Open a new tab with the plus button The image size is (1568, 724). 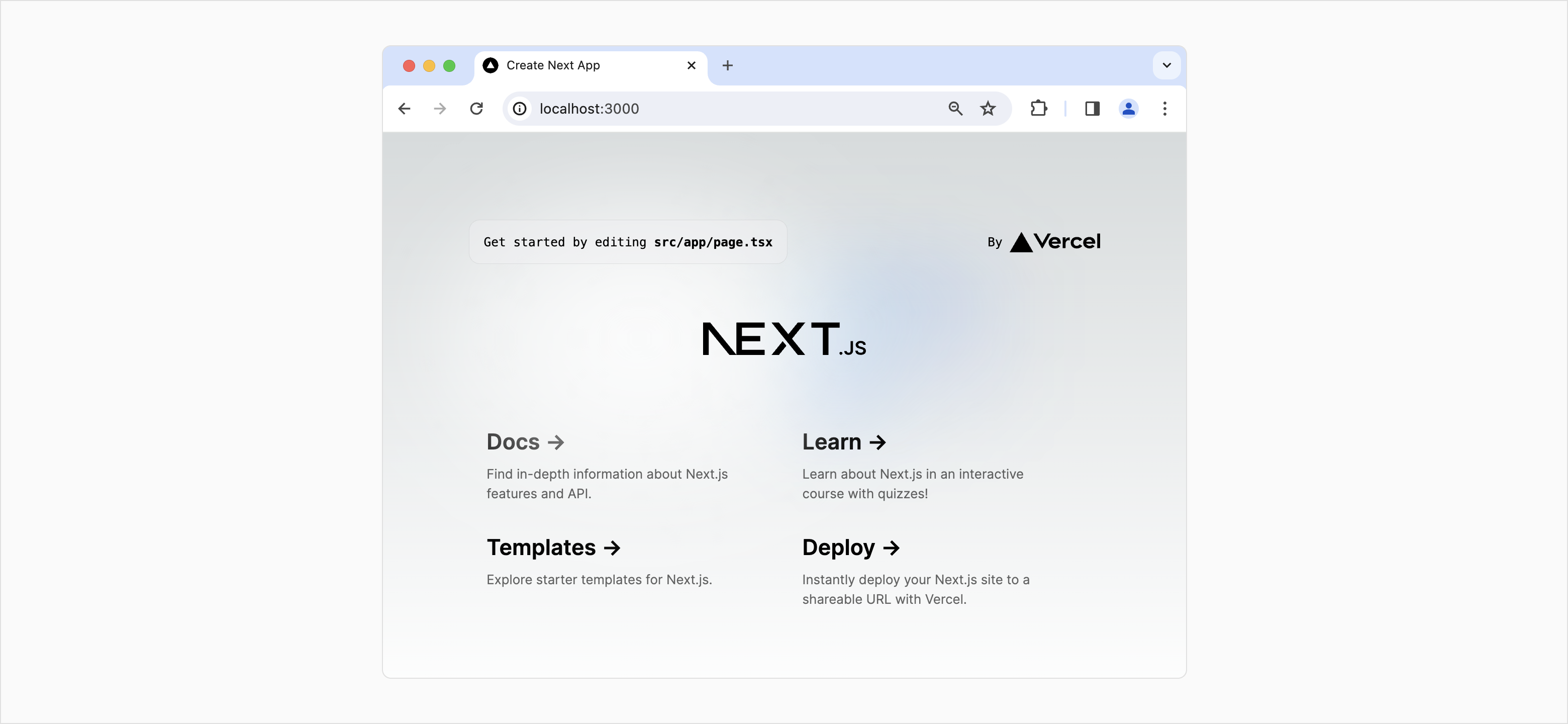pyautogui.click(x=727, y=65)
